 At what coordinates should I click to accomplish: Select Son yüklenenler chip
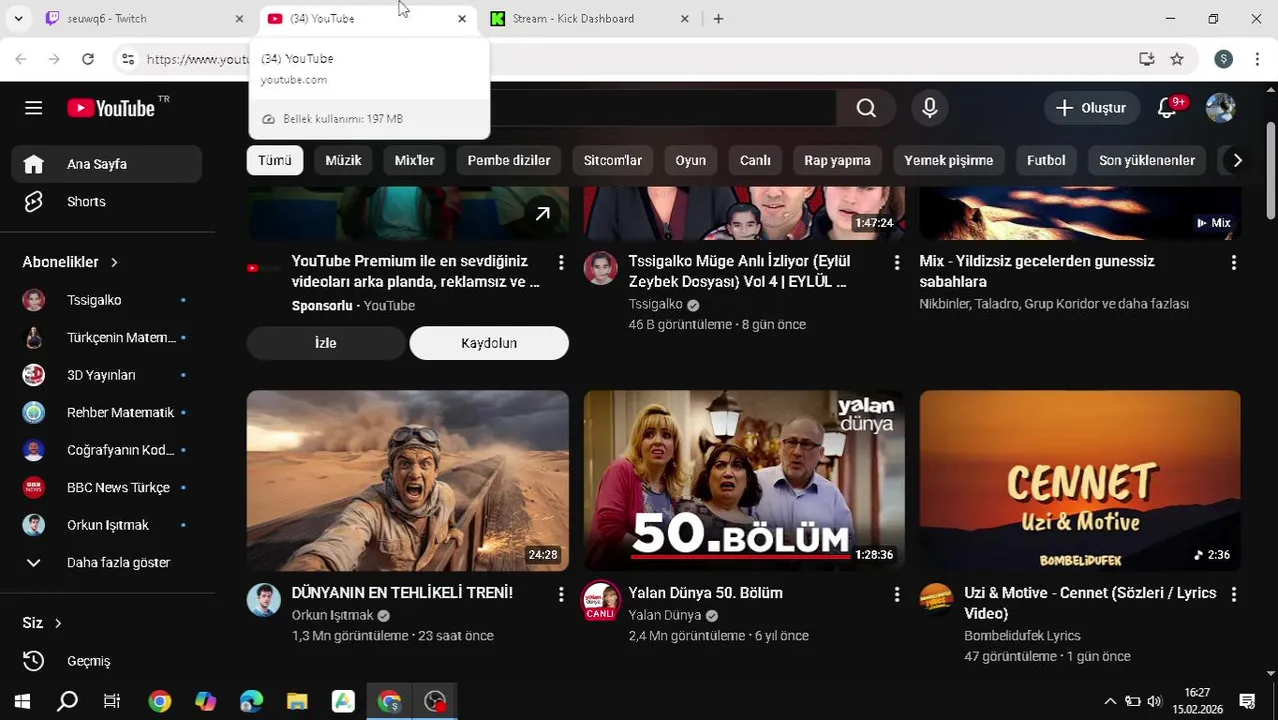1147,160
